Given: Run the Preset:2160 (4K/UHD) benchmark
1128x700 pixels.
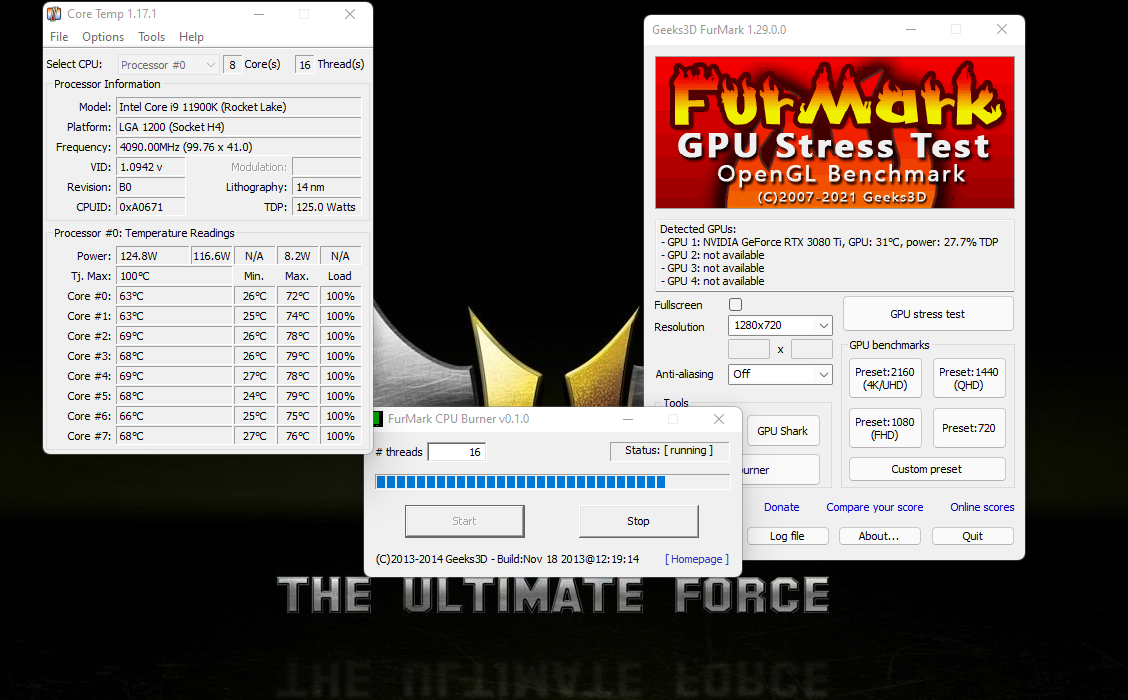Looking at the screenshot, I should pos(885,379).
